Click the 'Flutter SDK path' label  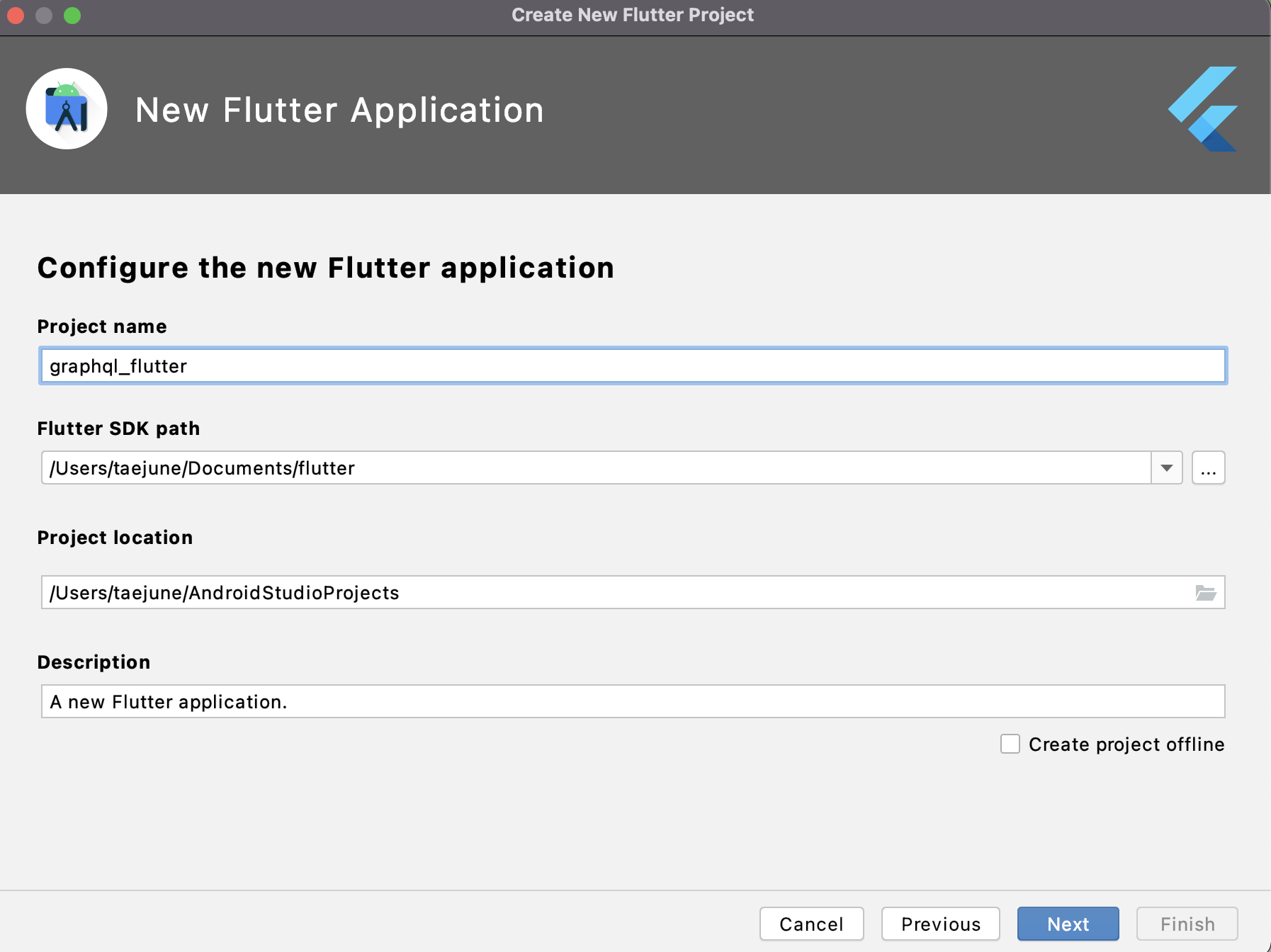(x=118, y=429)
